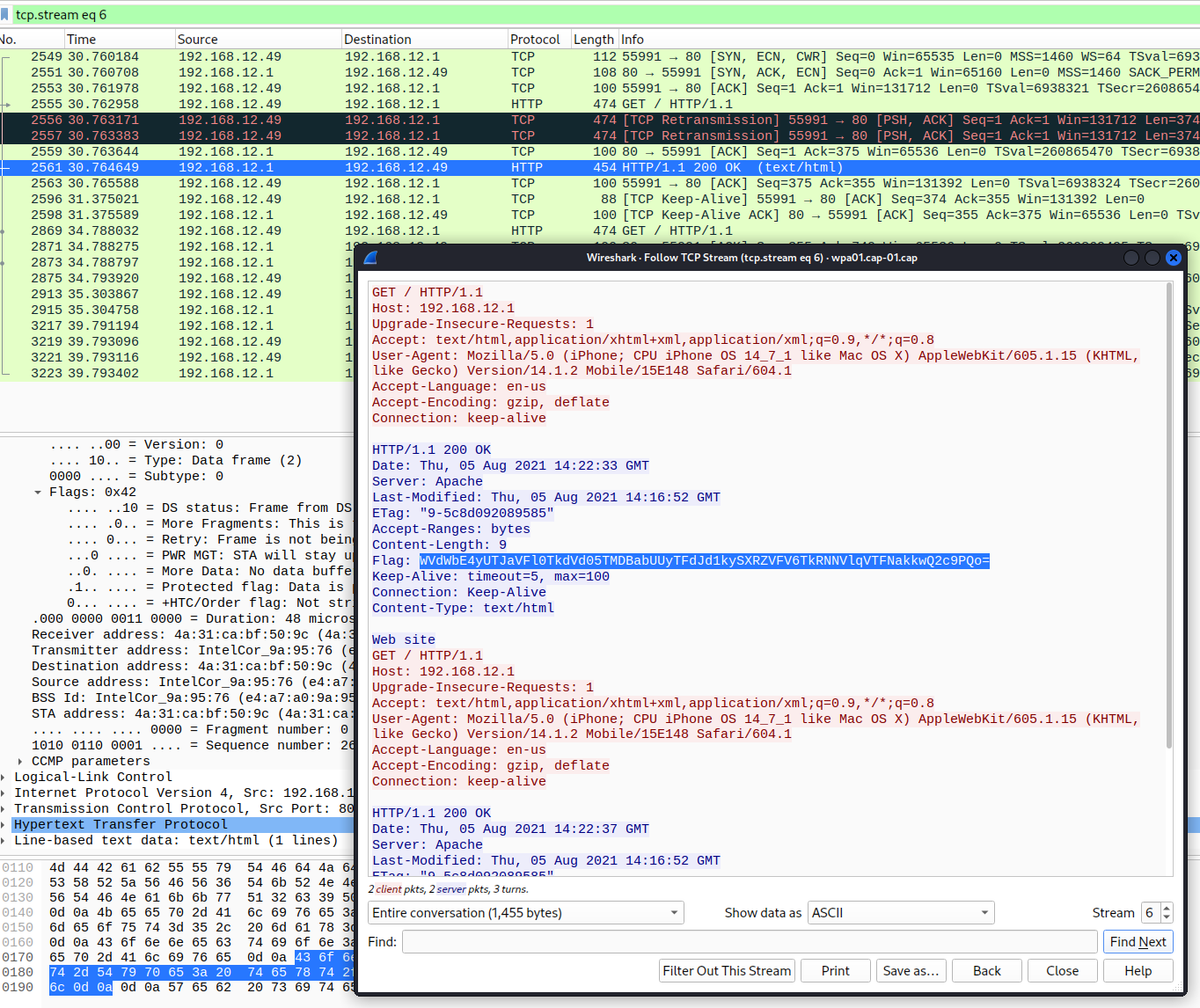Collapse the Flags: 0x42 tree node

[38, 493]
